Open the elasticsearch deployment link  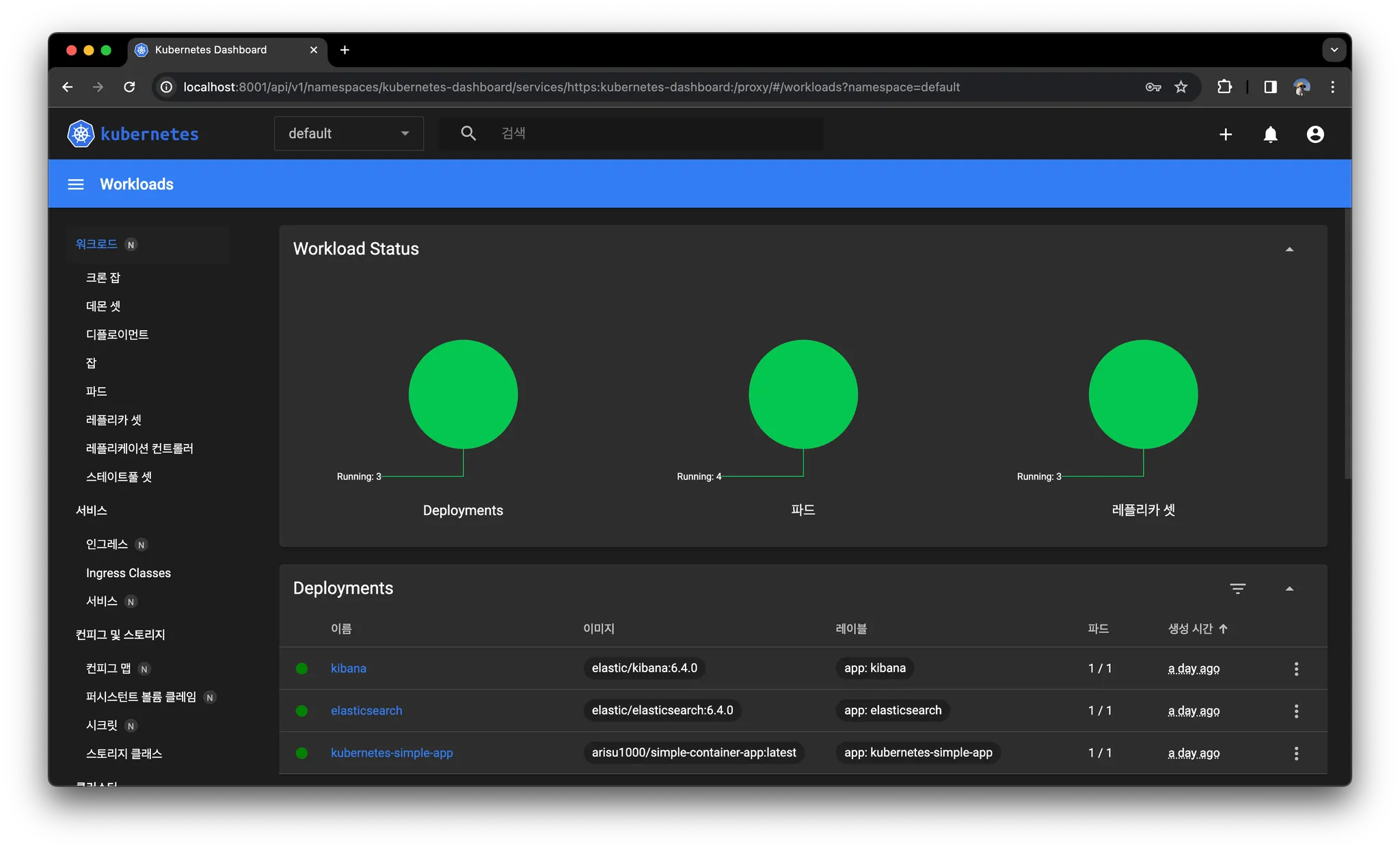point(366,710)
